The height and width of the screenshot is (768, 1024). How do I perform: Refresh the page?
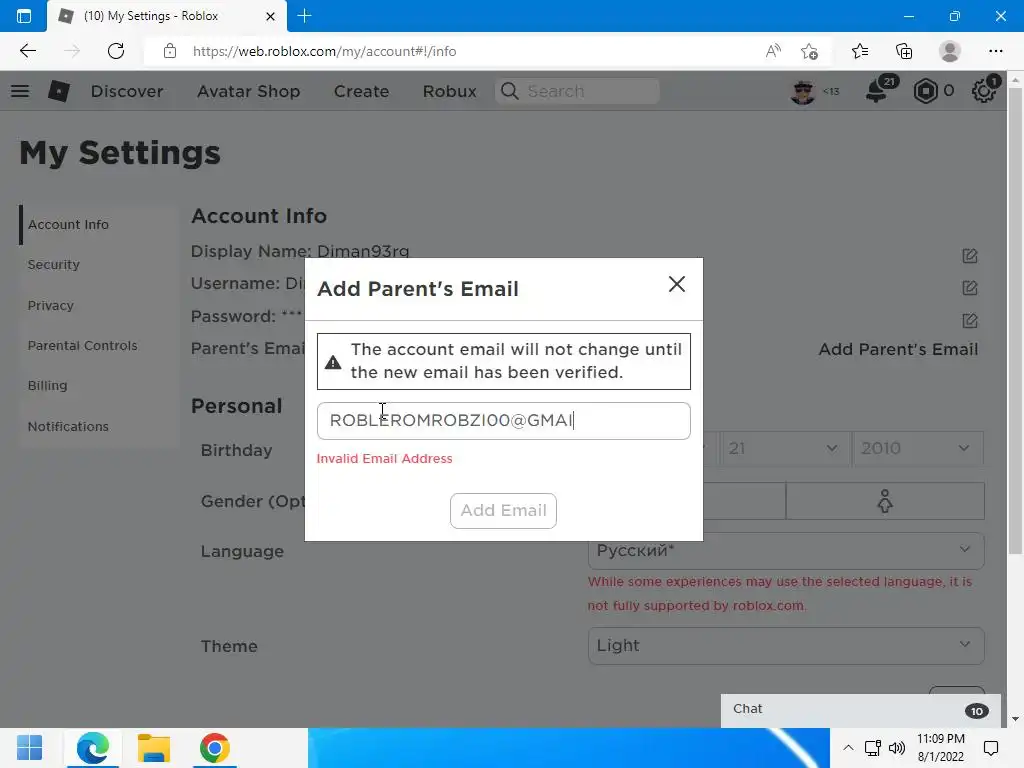[116, 51]
